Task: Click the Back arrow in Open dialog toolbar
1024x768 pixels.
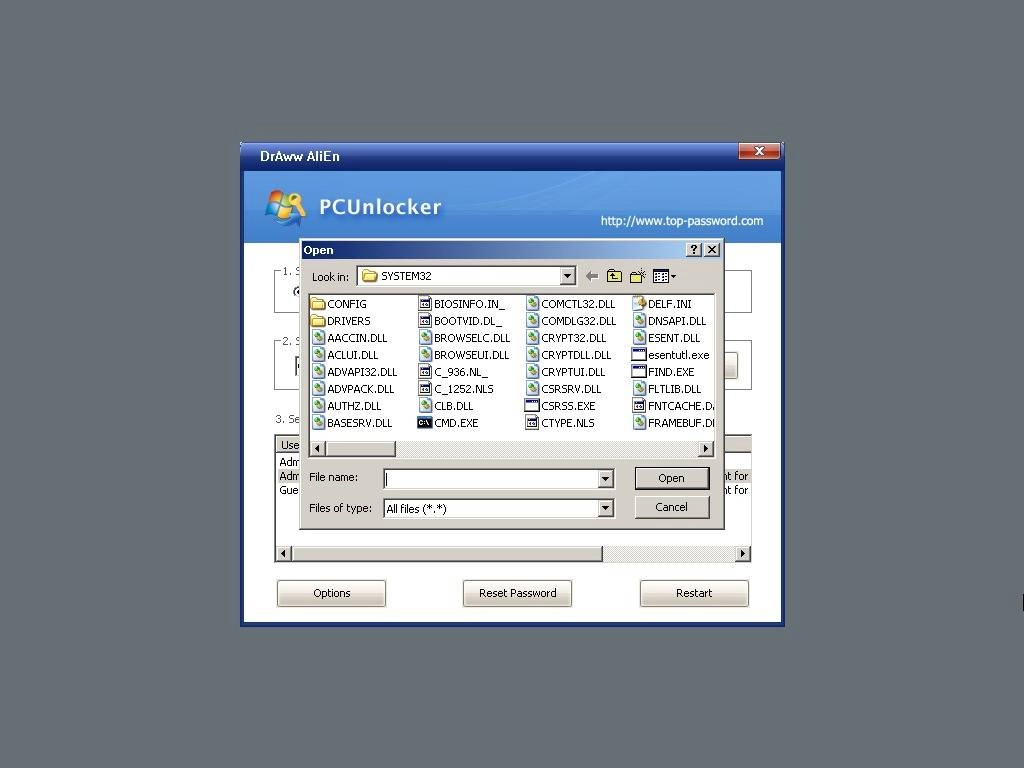Action: pos(592,276)
